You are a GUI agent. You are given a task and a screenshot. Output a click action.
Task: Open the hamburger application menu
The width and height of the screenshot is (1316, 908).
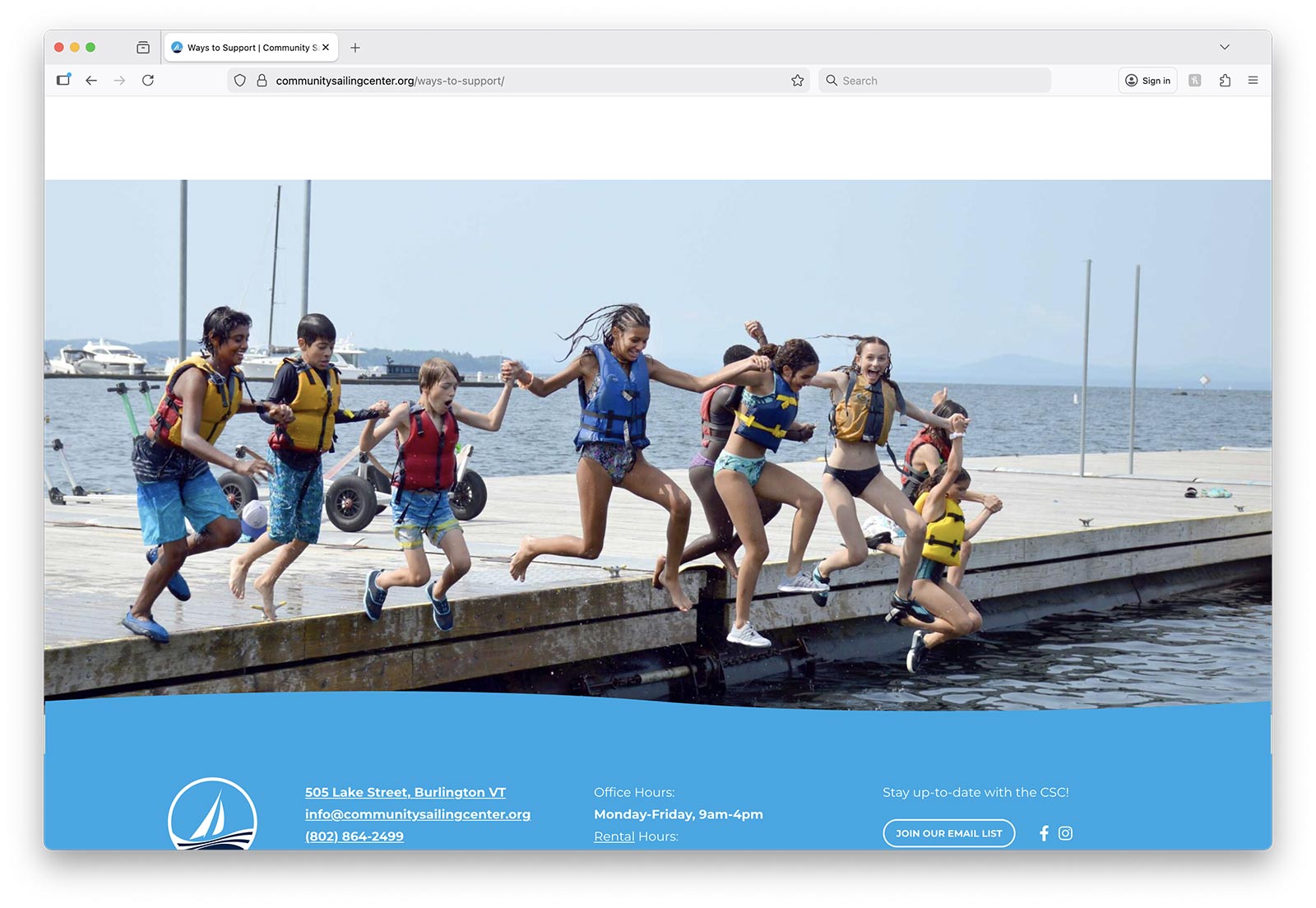[1253, 80]
